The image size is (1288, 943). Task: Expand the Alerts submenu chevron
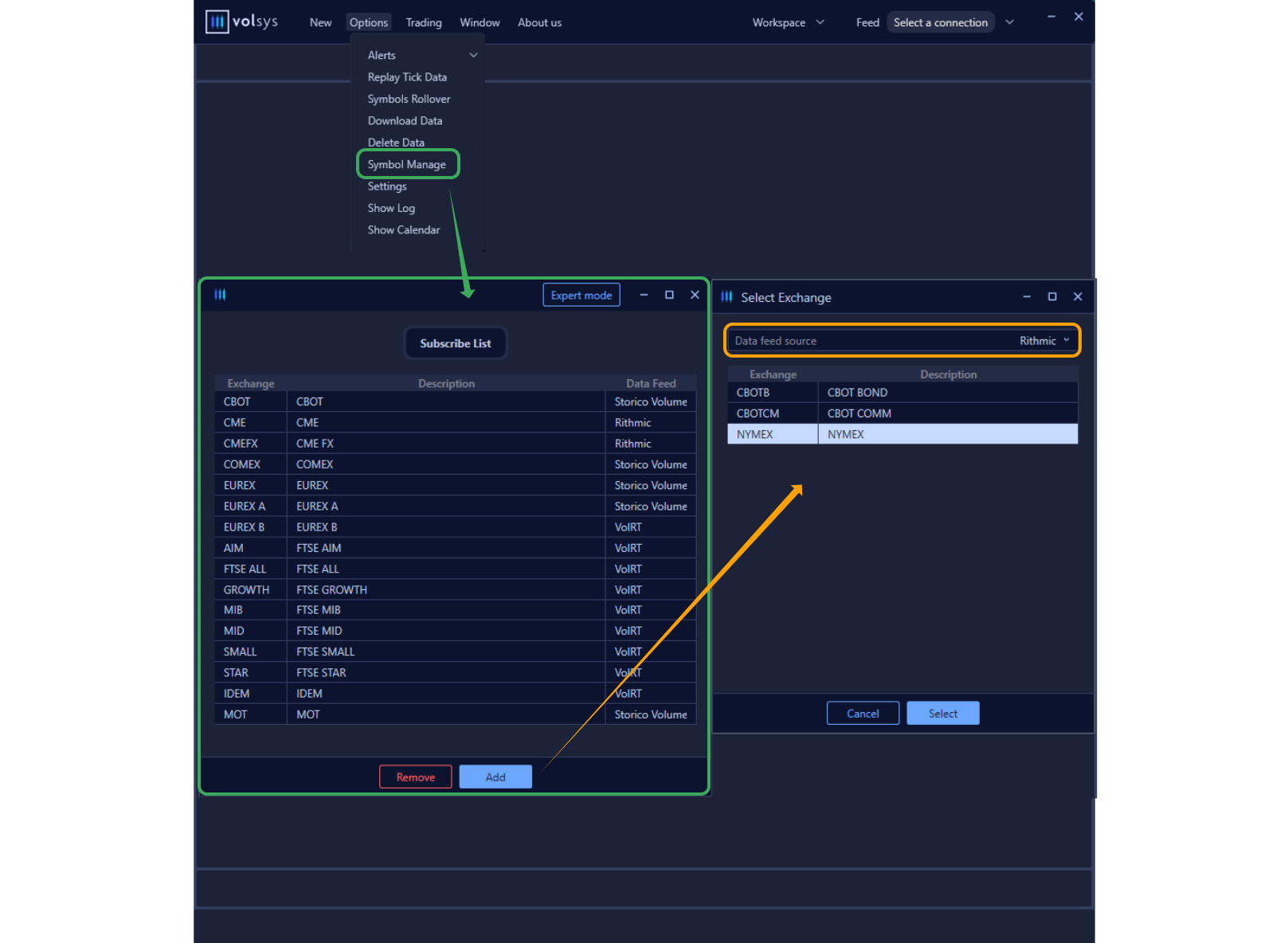473,55
